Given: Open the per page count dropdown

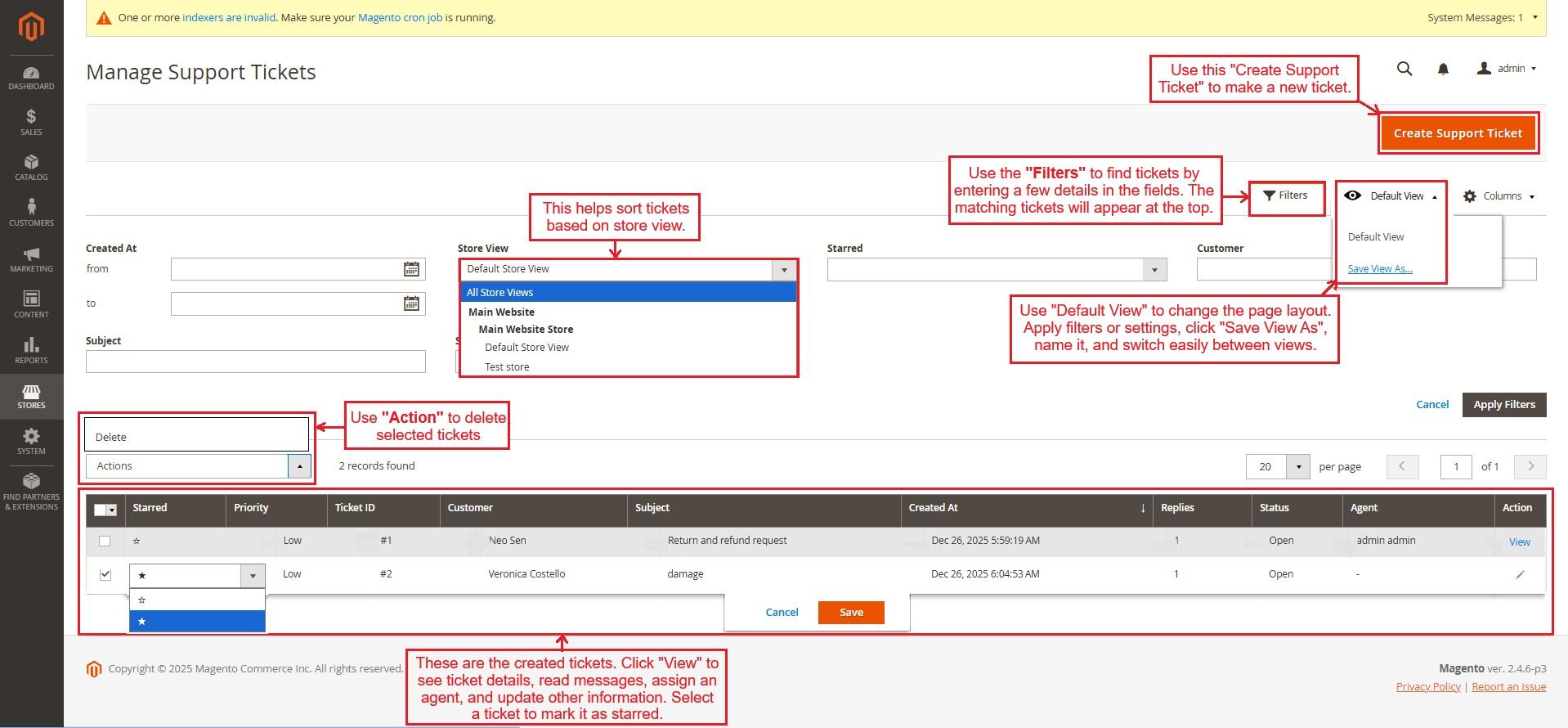Looking at the screenshot, I should tap(1298, 466).
